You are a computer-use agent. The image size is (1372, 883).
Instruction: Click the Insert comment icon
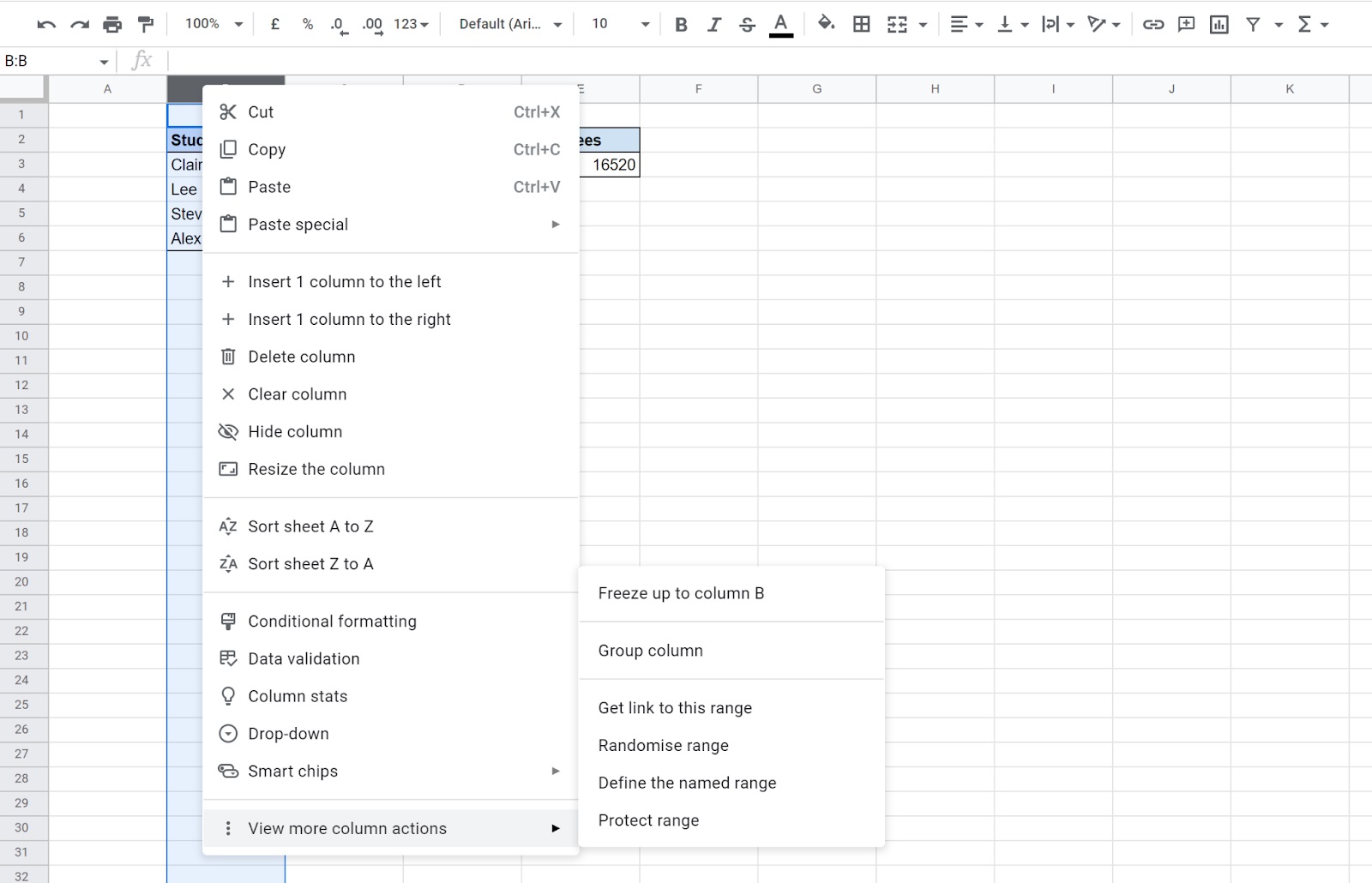point(1186,24)
